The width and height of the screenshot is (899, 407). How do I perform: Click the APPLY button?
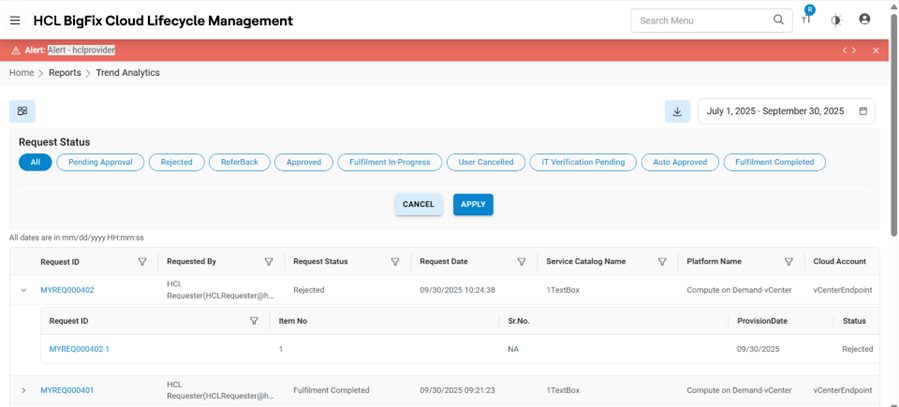click(x=473, y=205)
